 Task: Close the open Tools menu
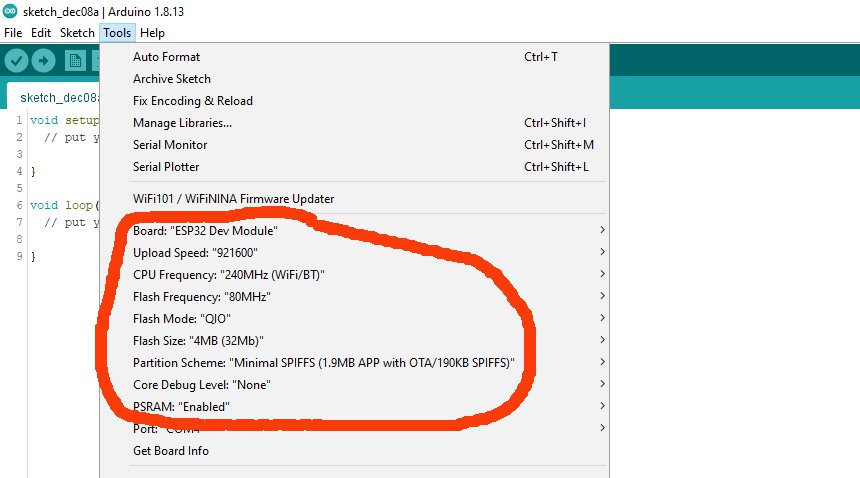coord(117,33)
